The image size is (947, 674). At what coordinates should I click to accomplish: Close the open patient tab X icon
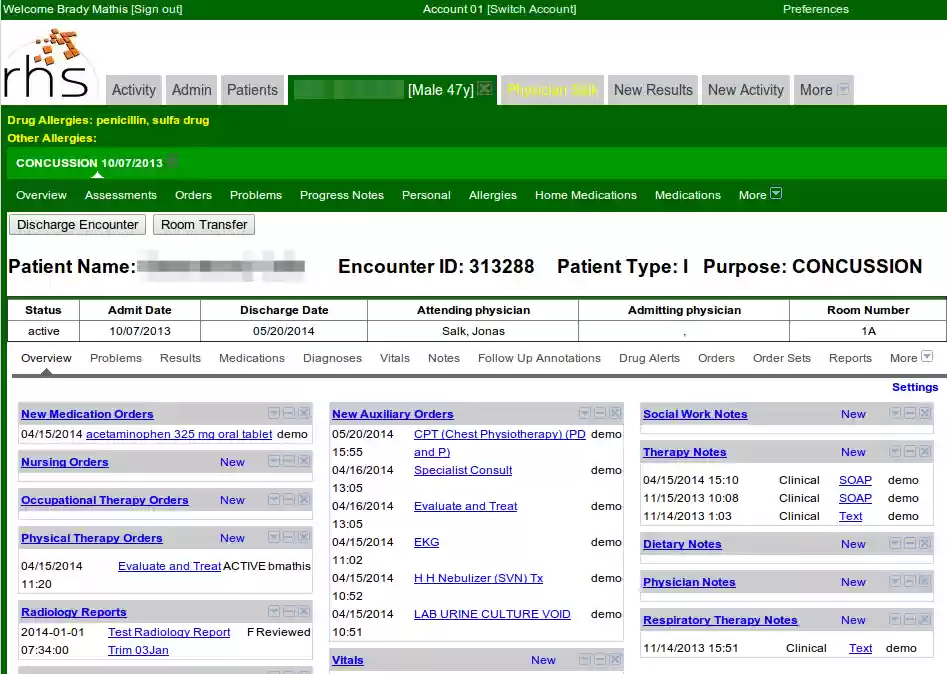coord(484,88)
